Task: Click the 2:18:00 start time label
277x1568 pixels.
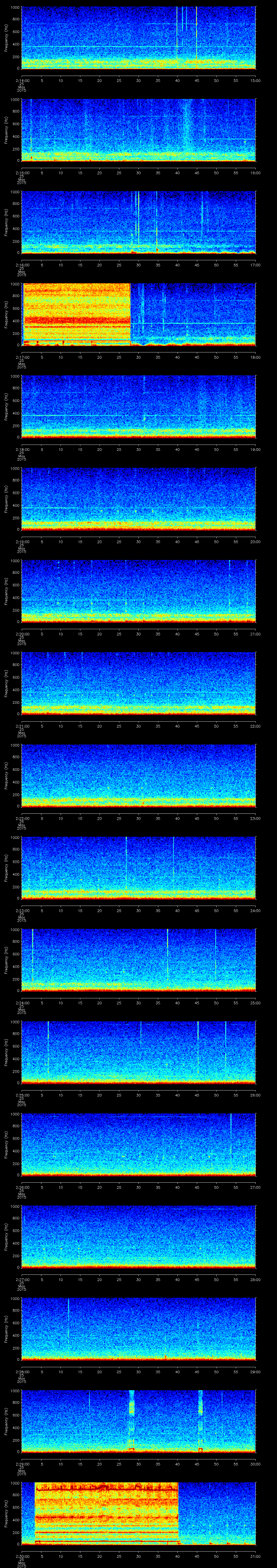Action: pos(21,449)
